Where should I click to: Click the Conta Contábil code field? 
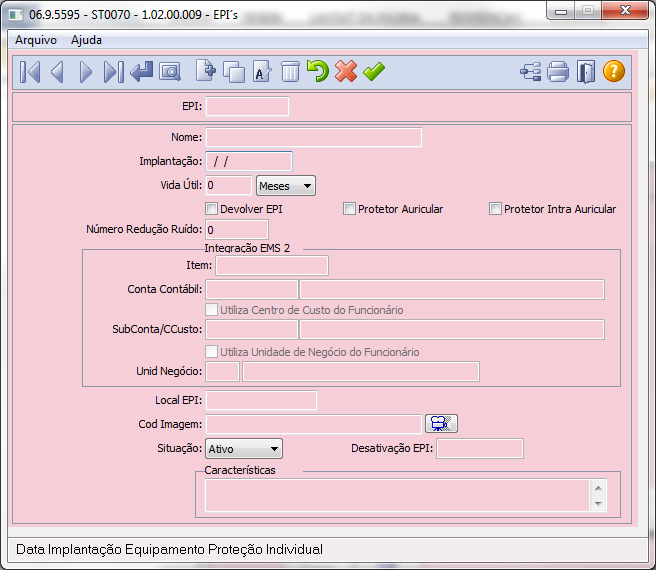252,290
